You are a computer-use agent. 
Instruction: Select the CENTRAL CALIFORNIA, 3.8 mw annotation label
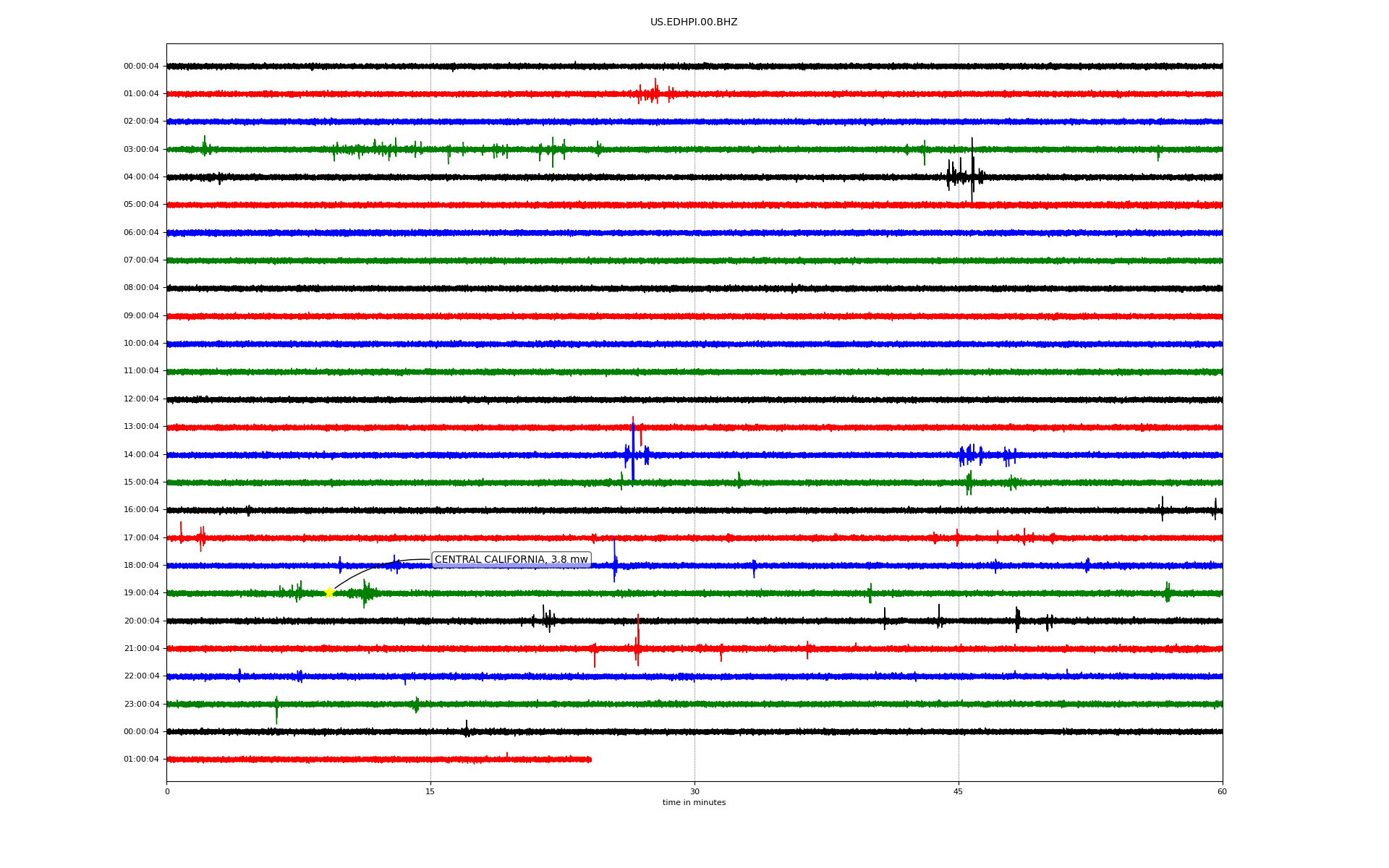tap(511, 560)
